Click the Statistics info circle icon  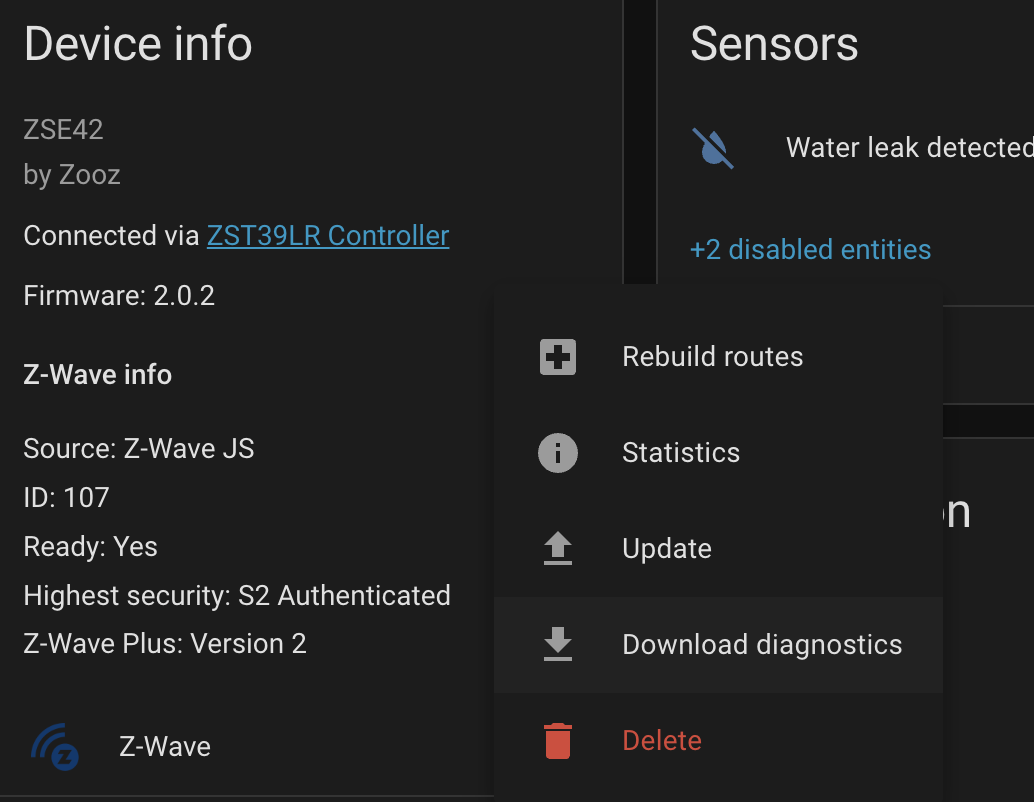(x=557, y=453)
